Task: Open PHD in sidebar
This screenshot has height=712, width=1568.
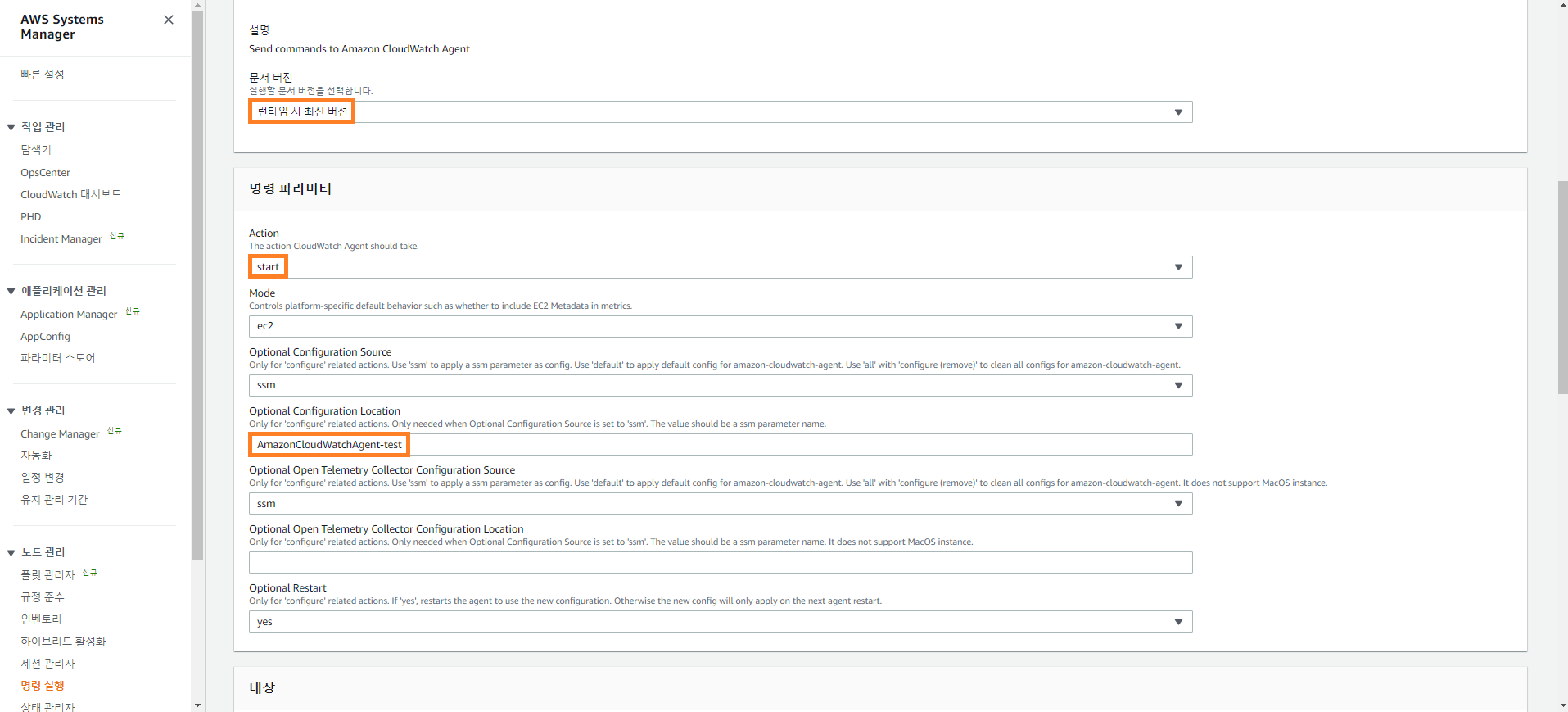Action: click(x=31, y=217)
